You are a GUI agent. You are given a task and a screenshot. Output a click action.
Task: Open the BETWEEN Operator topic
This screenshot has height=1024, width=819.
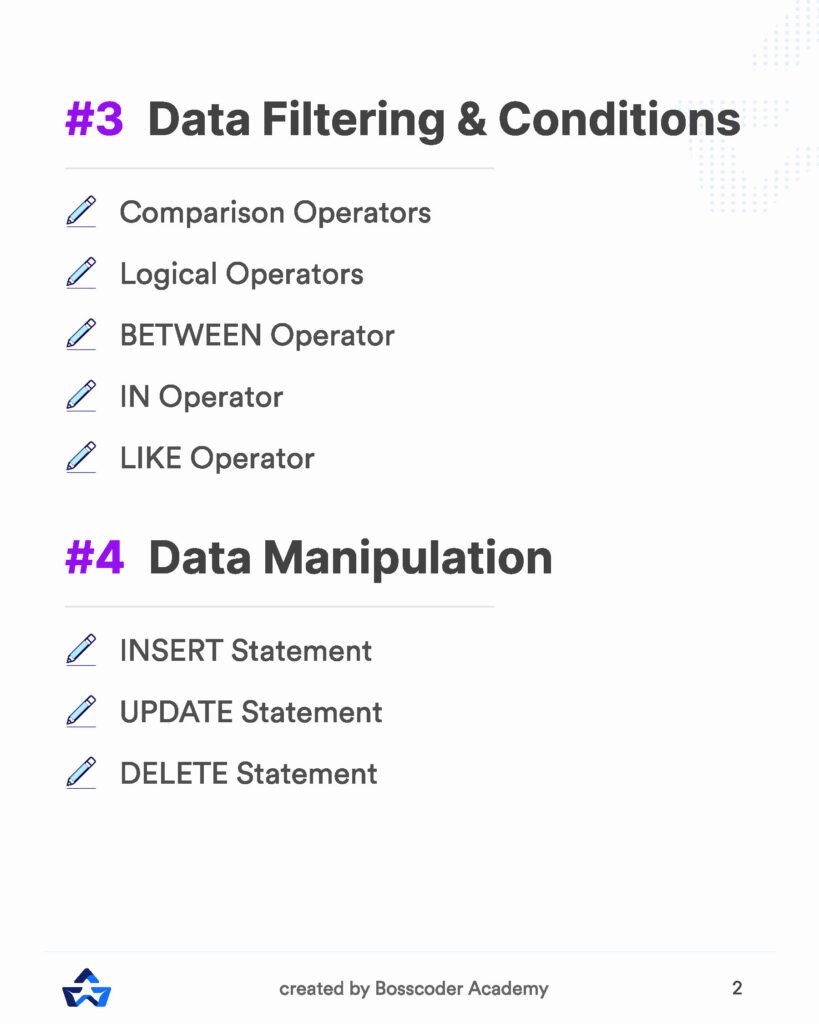tap(257, 335)
